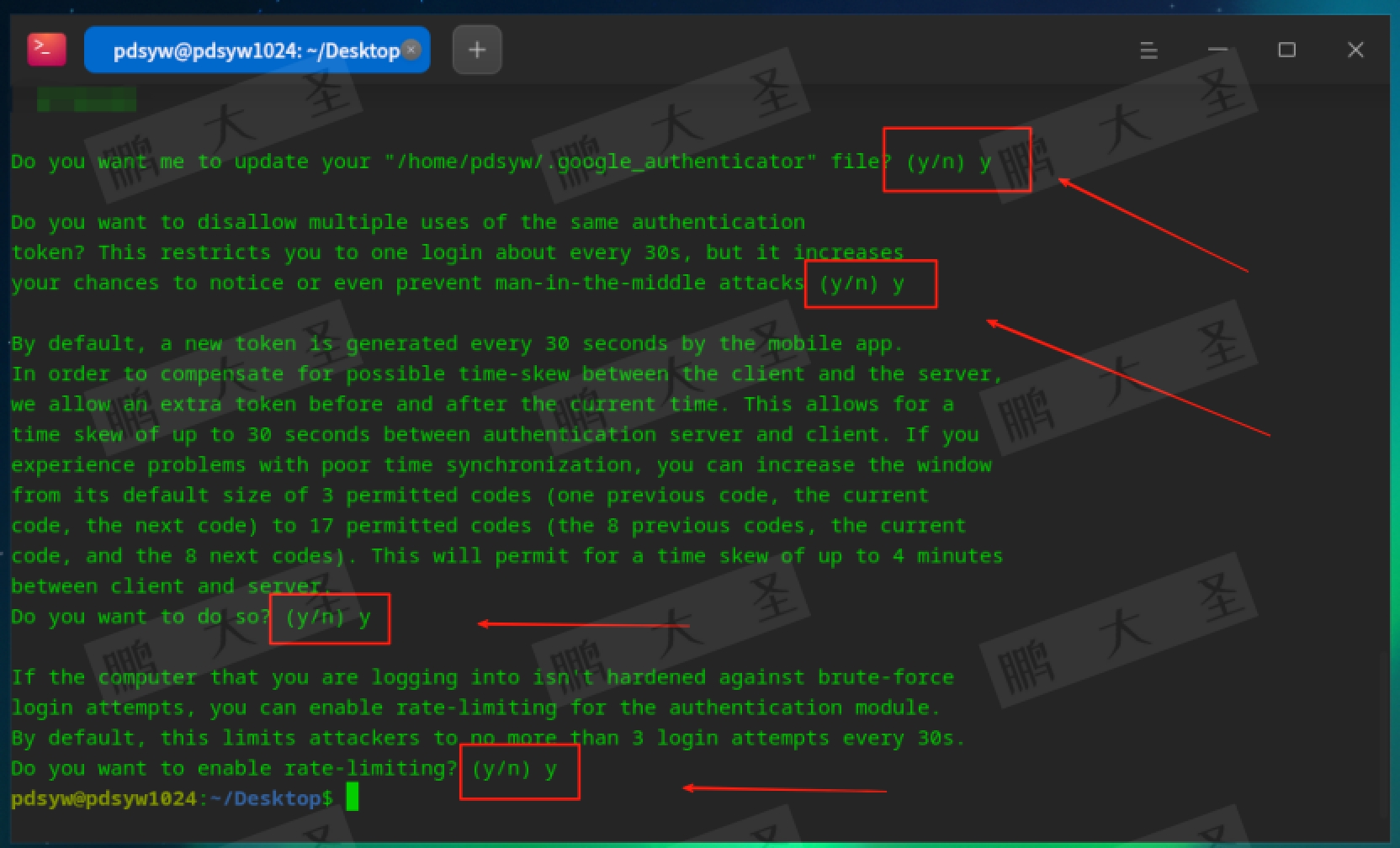This screenshot has width=1400, height=848.
Task: Open the hamburger menu of the terminal
Action: [1148, 50]
